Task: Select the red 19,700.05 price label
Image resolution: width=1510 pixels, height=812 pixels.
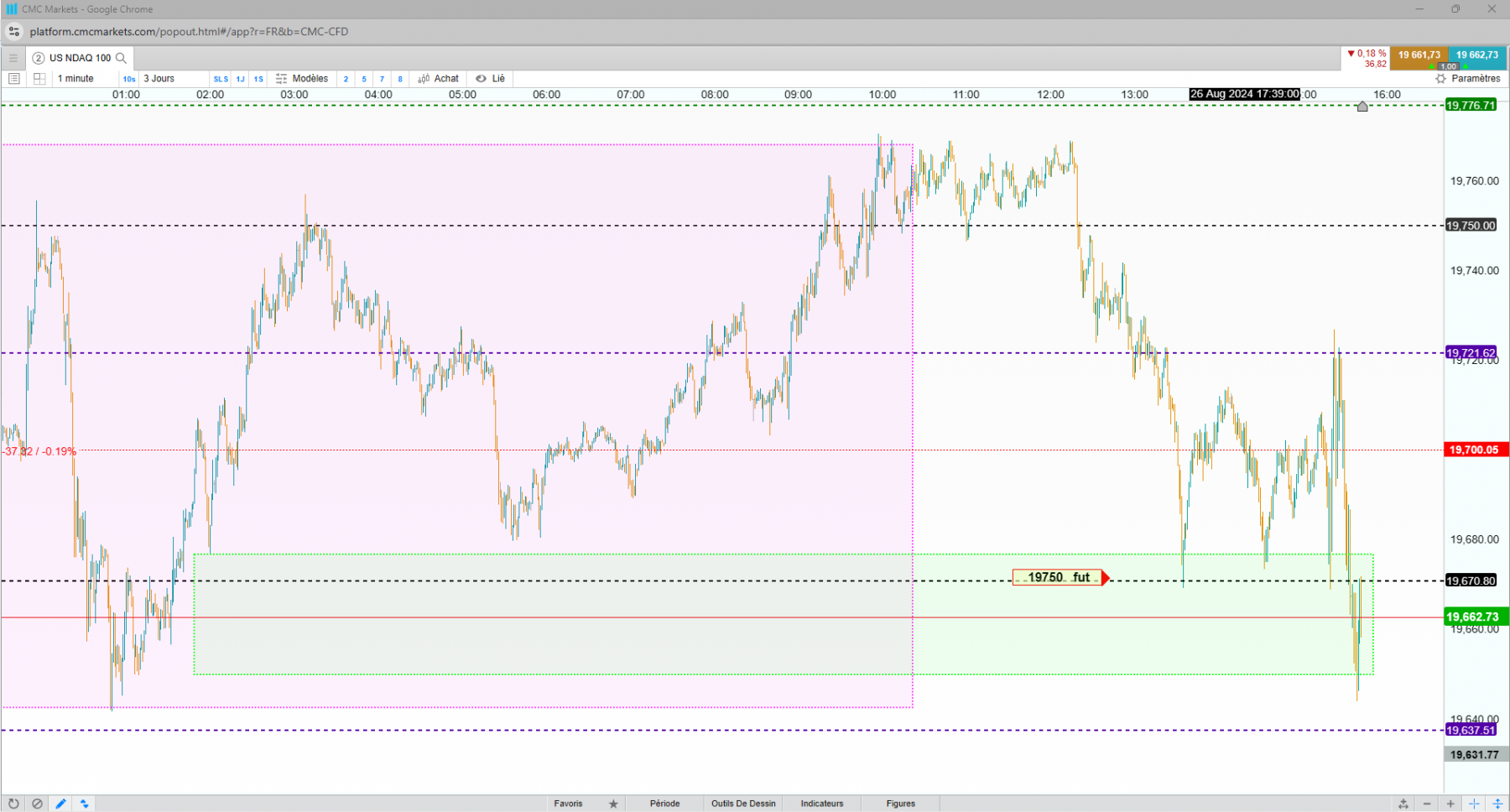Action: coord(1476,450)
